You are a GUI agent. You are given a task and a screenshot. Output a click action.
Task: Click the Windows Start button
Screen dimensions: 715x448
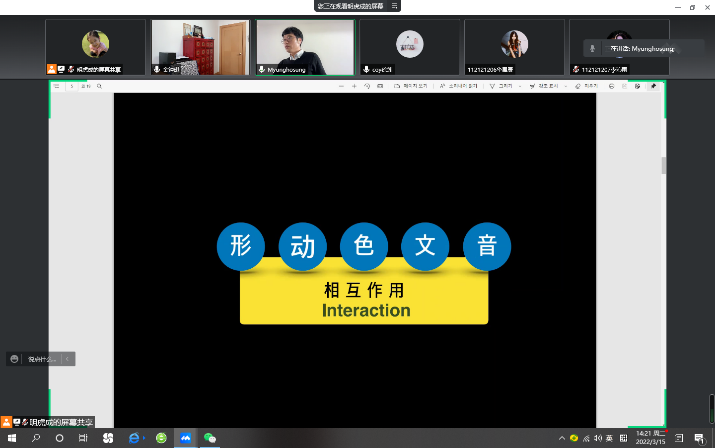[11, 438]
